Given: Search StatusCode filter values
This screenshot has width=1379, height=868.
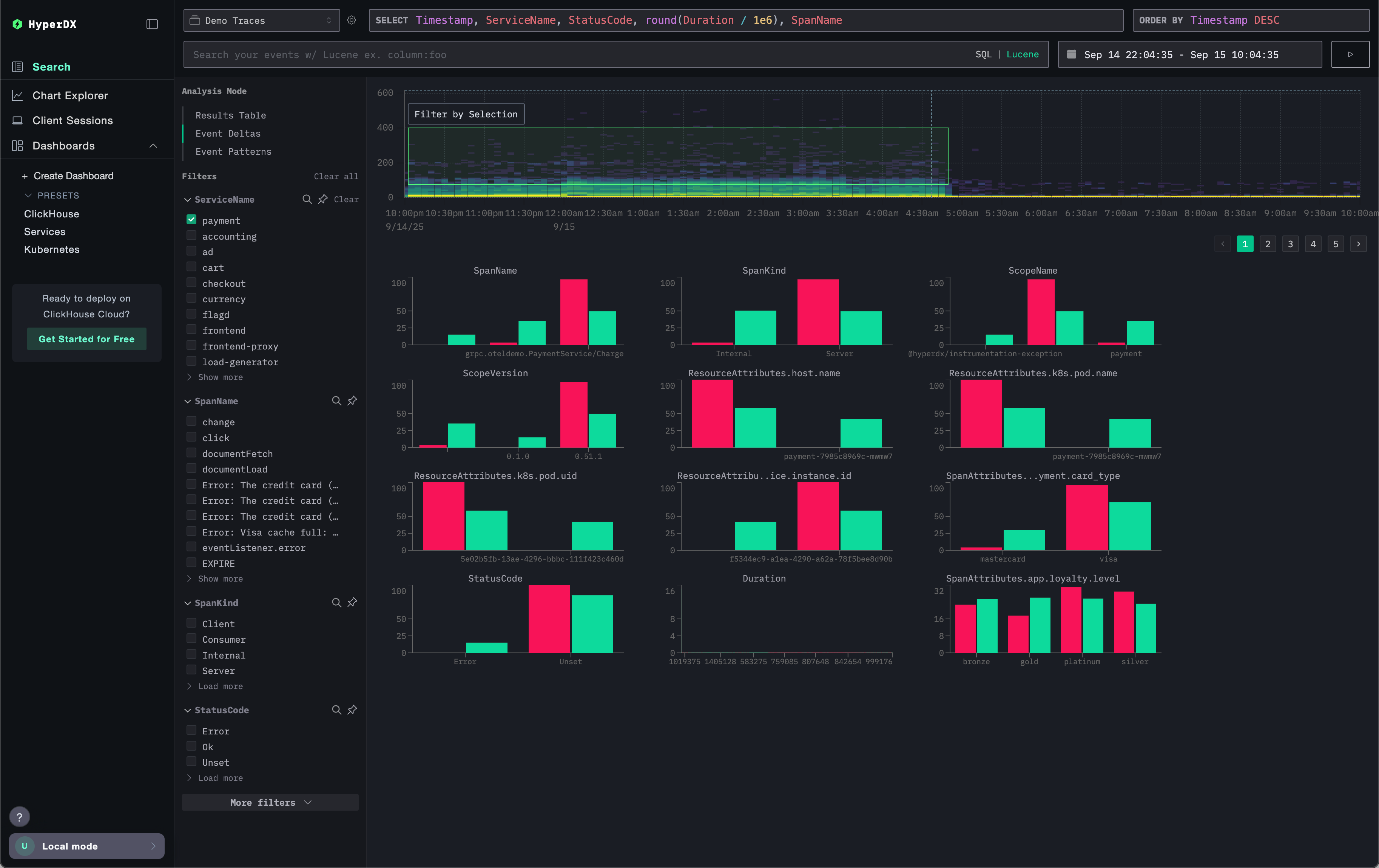Looking at the screenshot, I should click(336, 709).
